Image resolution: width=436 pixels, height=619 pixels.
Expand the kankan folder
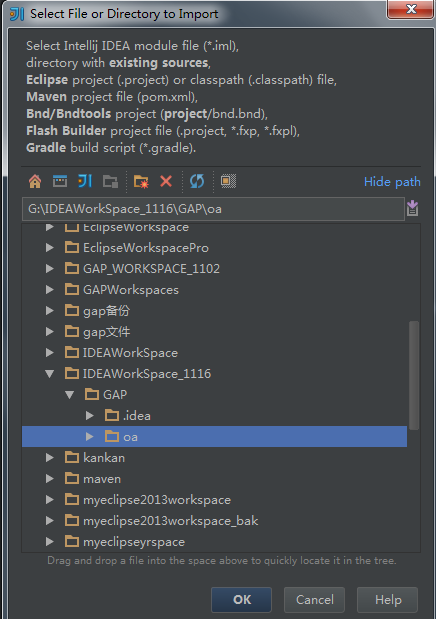(x=50, y=458)
